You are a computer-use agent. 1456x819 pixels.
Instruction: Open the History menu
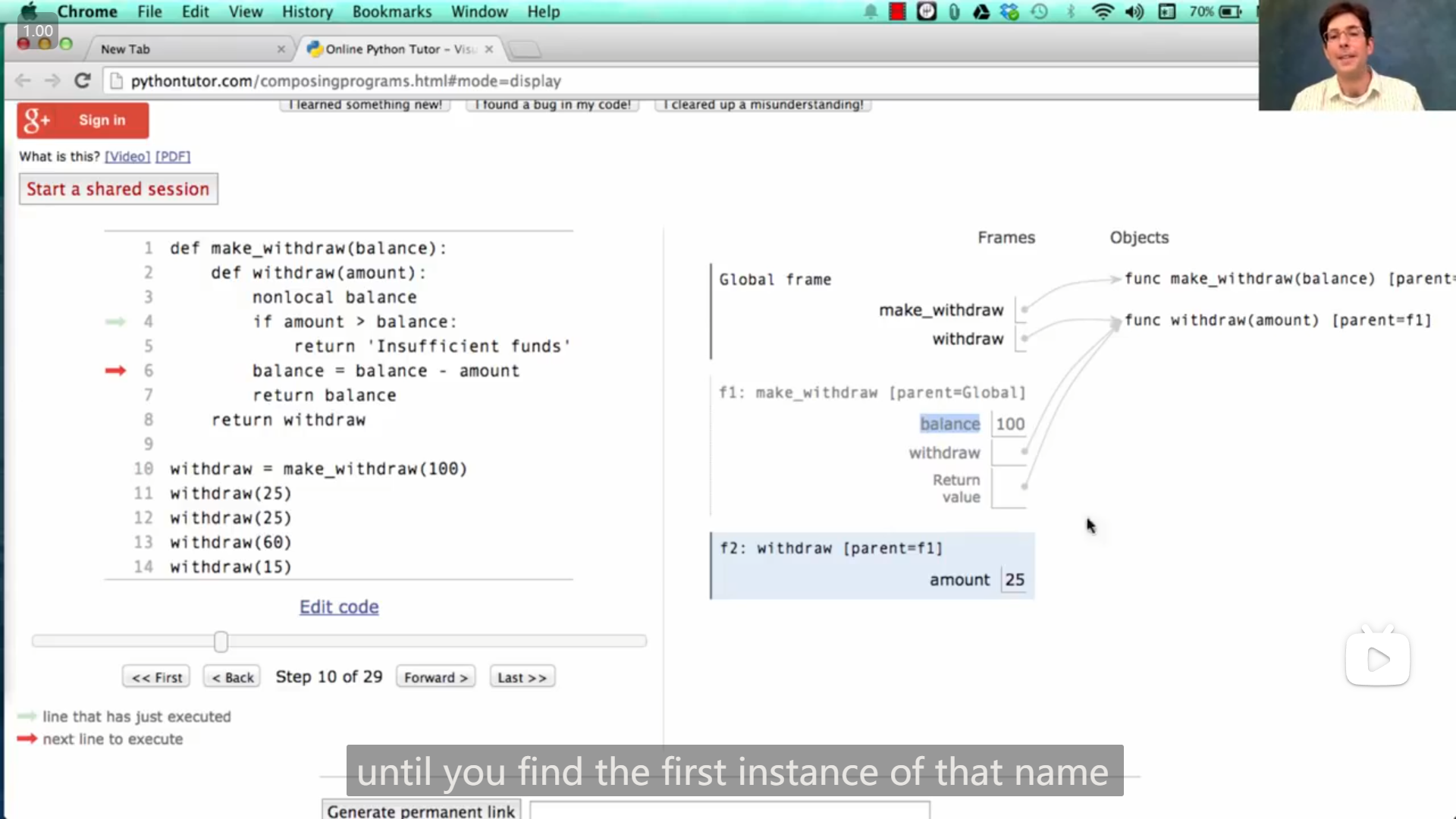tap(307, 11)
